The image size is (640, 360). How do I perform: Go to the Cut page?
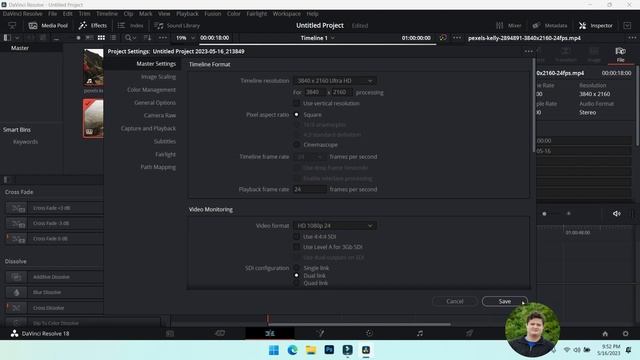pos(220,333)
